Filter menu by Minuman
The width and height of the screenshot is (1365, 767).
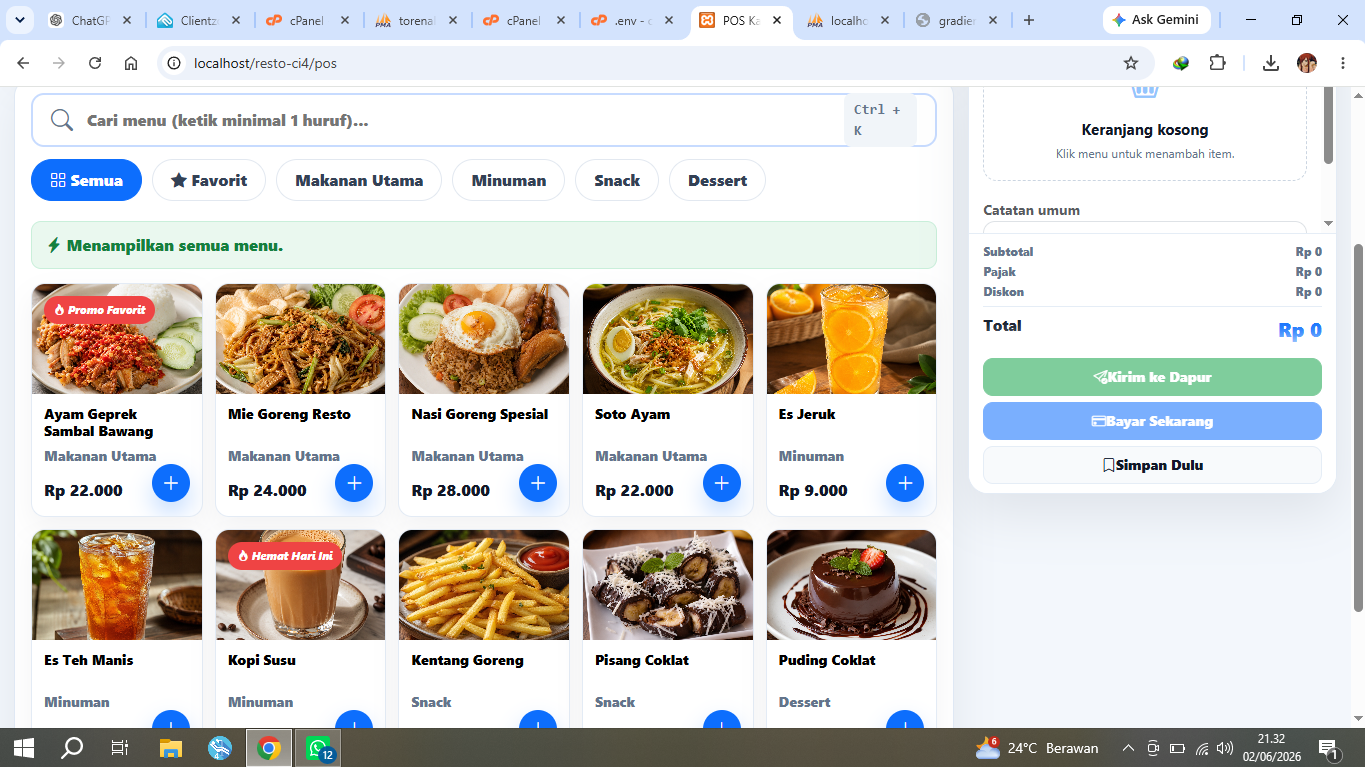(x=508, y=180)
